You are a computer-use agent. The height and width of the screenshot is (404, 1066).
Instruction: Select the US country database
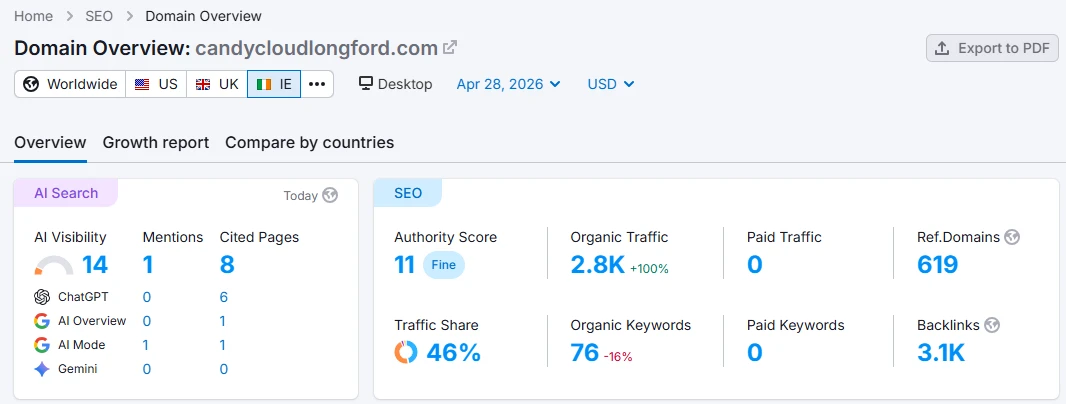click(x=156, y=84)
